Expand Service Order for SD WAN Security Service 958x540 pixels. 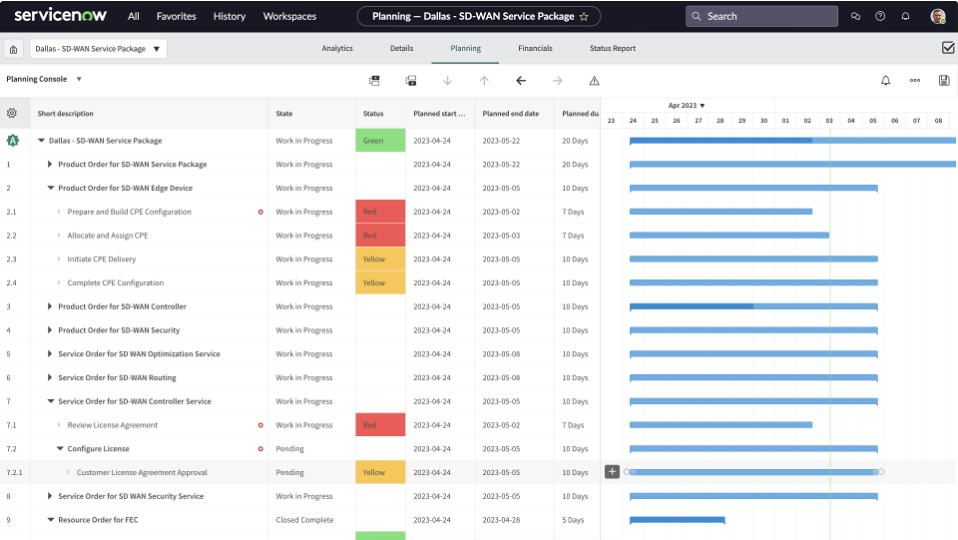pos(49,496)
